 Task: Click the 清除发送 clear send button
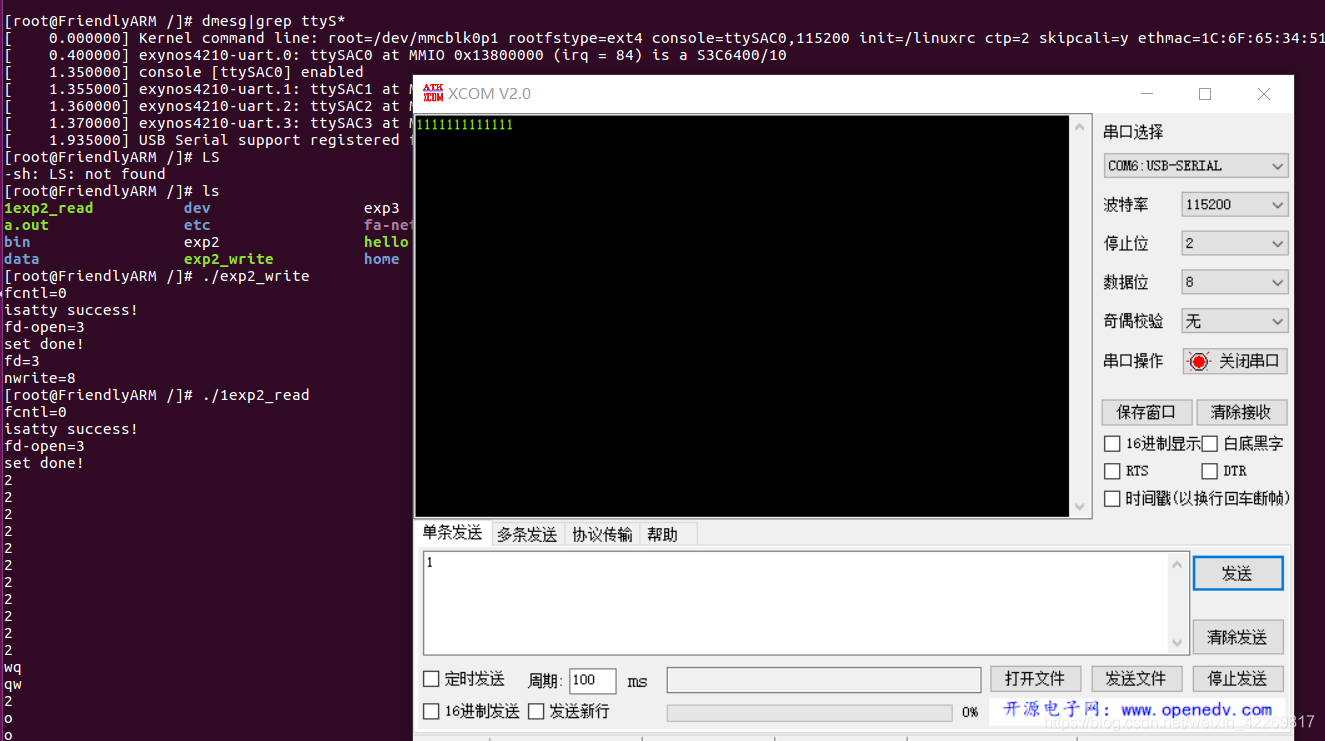1237,637
